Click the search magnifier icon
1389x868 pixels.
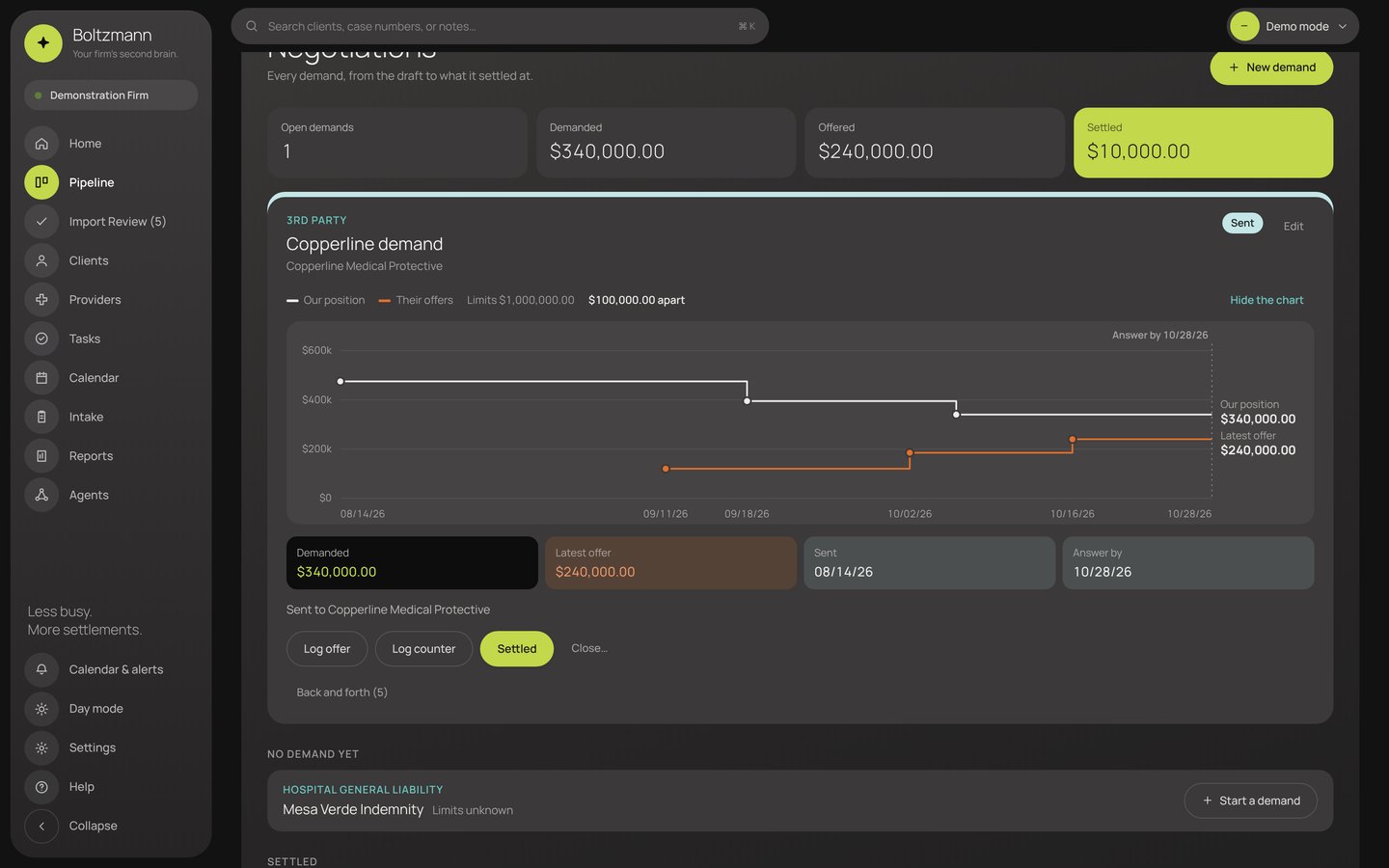click(252, 26)
